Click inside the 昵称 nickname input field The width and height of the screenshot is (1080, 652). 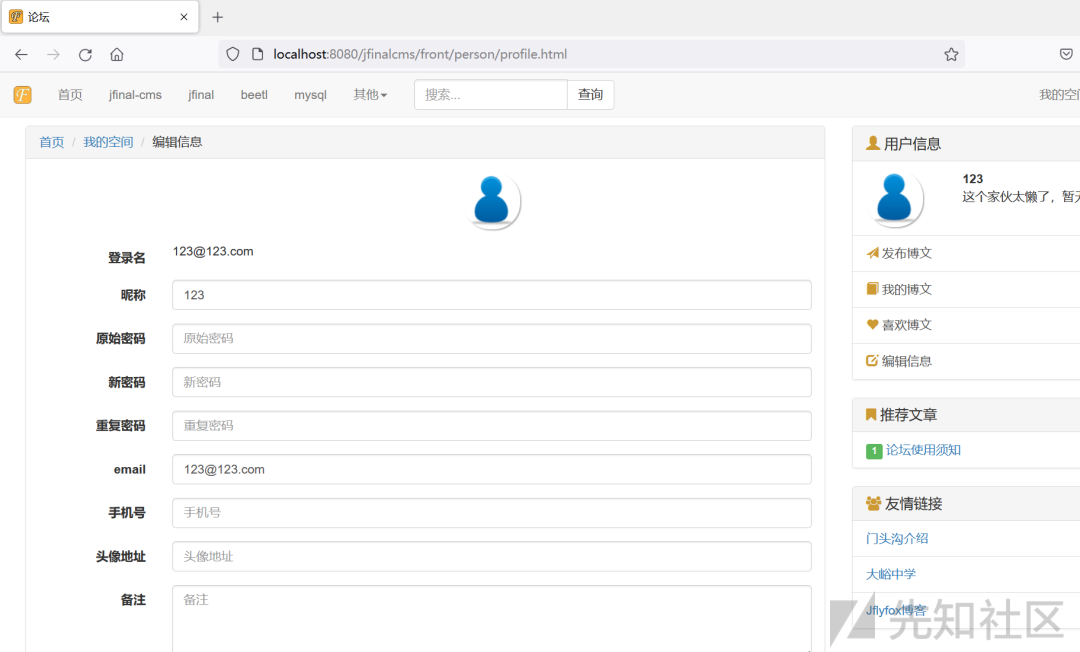click(491, 294)
